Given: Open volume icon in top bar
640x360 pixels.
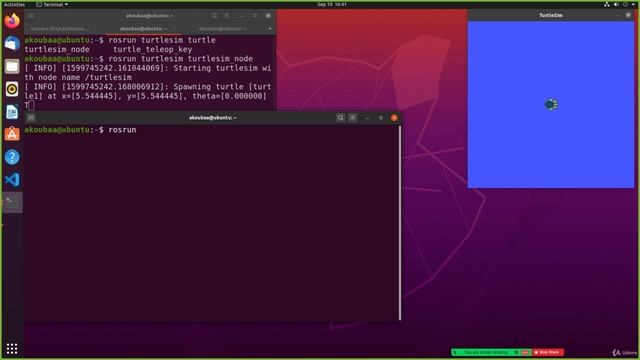Looking at the screenshot, I should [x=616, y=4].
